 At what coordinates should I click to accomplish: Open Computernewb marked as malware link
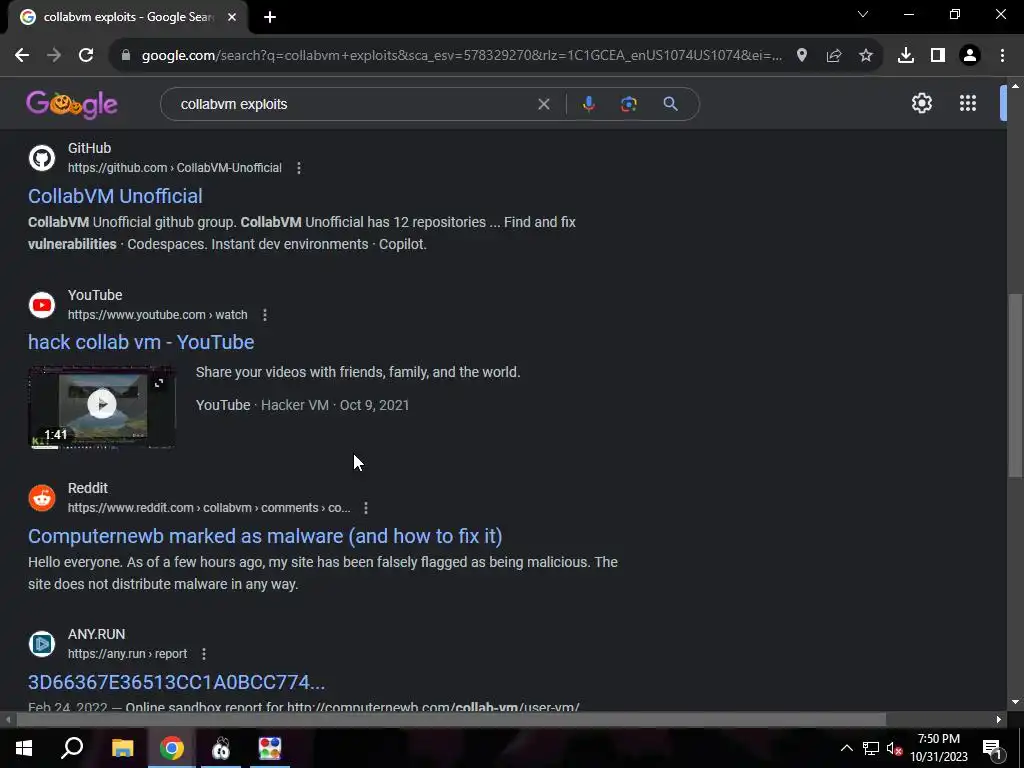click(x=265, y=536)
